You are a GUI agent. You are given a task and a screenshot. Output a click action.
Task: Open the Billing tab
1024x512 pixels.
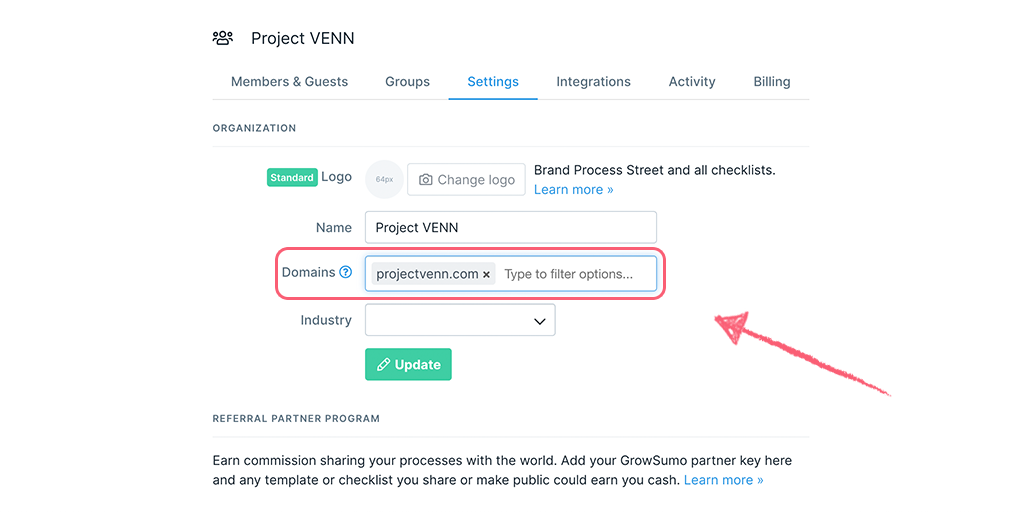point(772,82)
